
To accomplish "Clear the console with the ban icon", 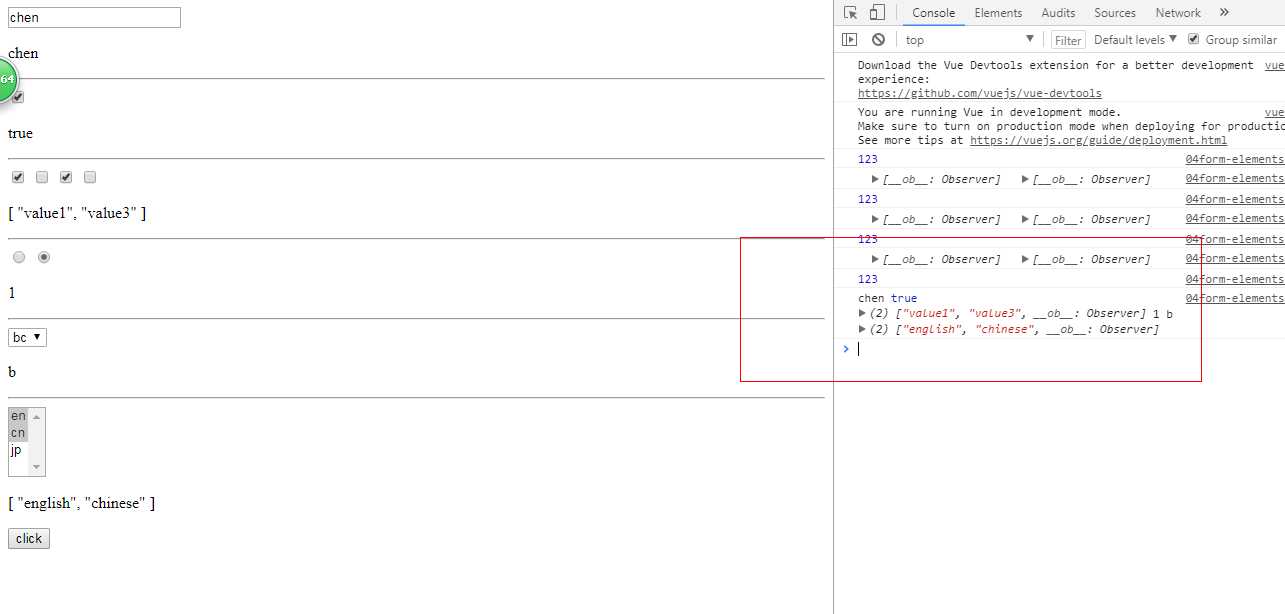I will point(878,40).
